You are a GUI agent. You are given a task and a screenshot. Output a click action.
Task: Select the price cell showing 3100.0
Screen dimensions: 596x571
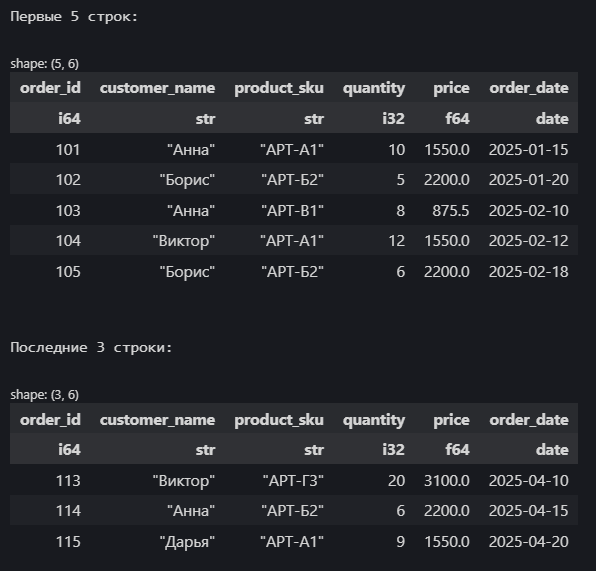447,481
